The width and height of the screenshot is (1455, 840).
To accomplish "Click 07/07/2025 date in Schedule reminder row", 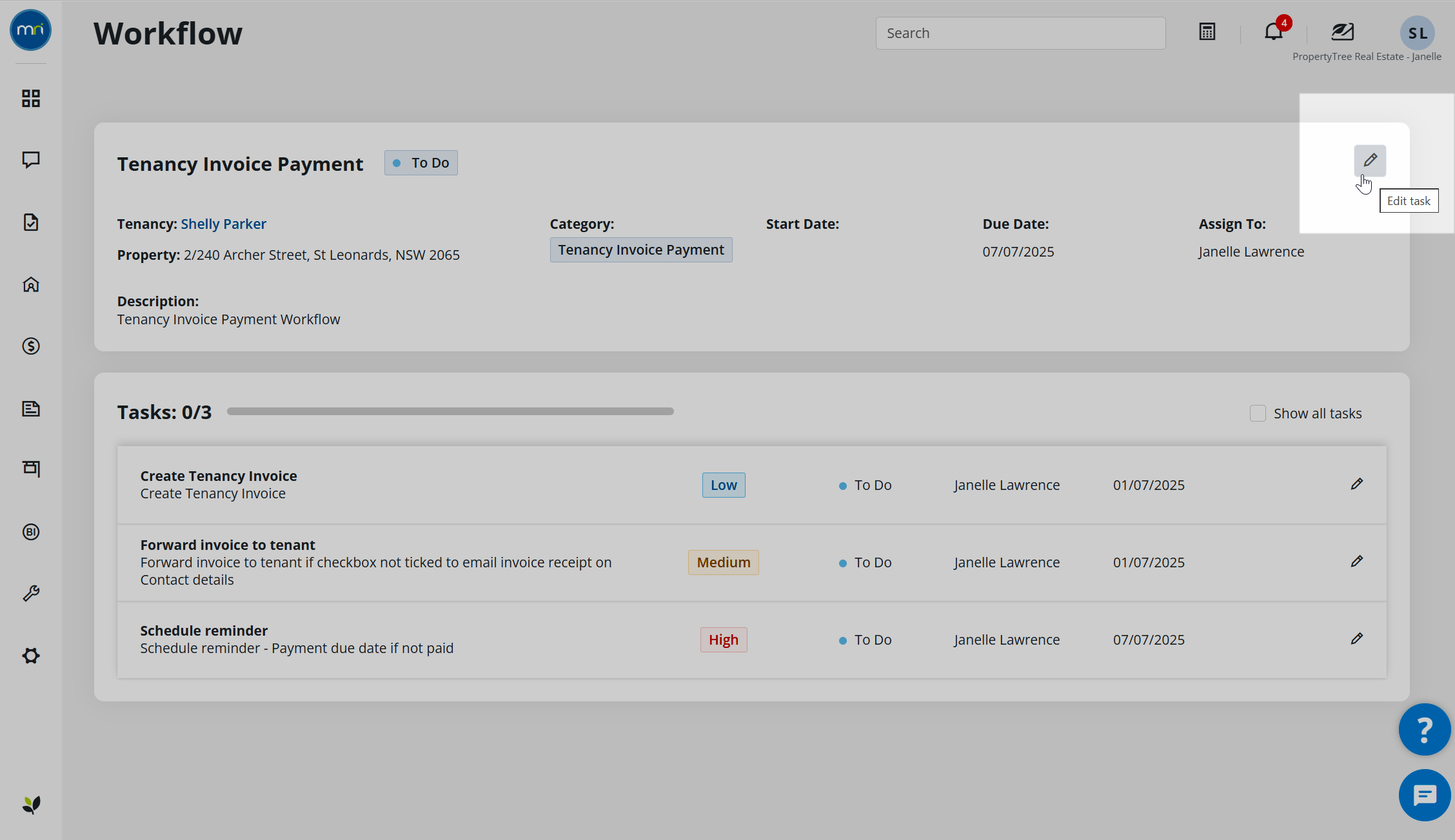I will click(1149, 640).
